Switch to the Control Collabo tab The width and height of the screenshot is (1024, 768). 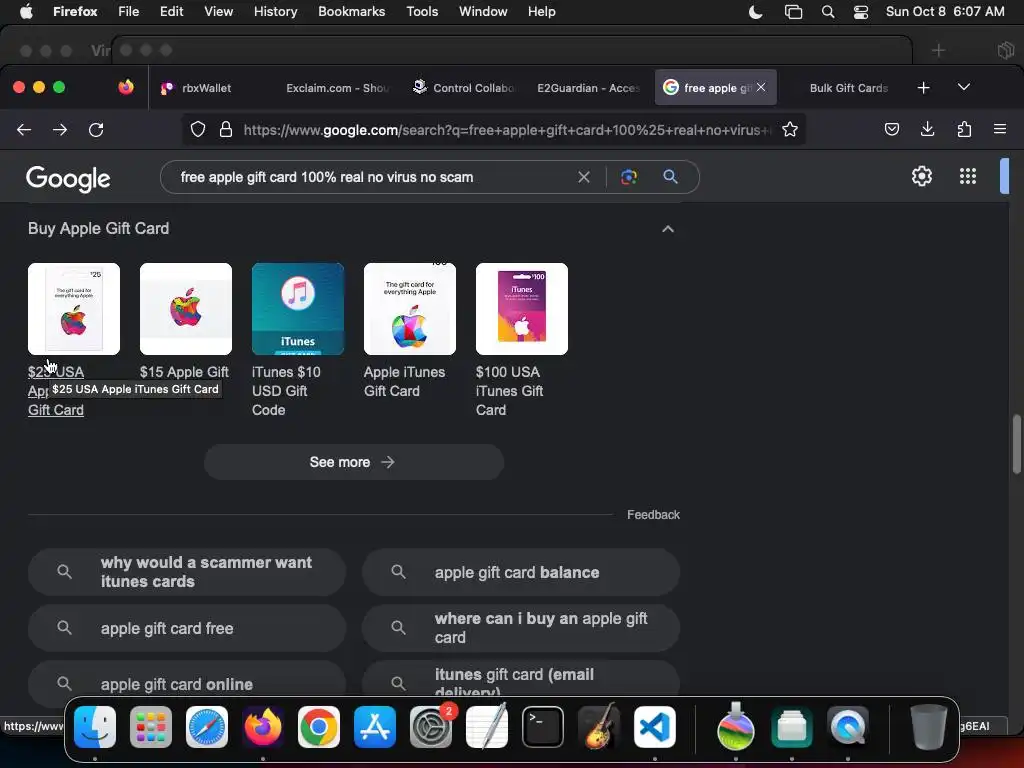coord(464,88)
